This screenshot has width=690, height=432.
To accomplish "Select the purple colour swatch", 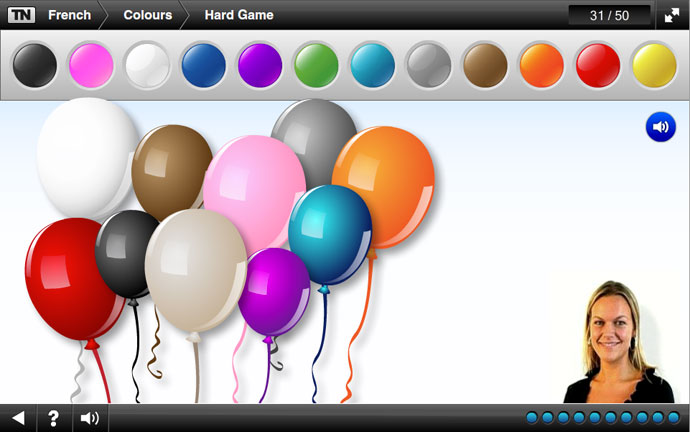I will [x=260, y=65].
